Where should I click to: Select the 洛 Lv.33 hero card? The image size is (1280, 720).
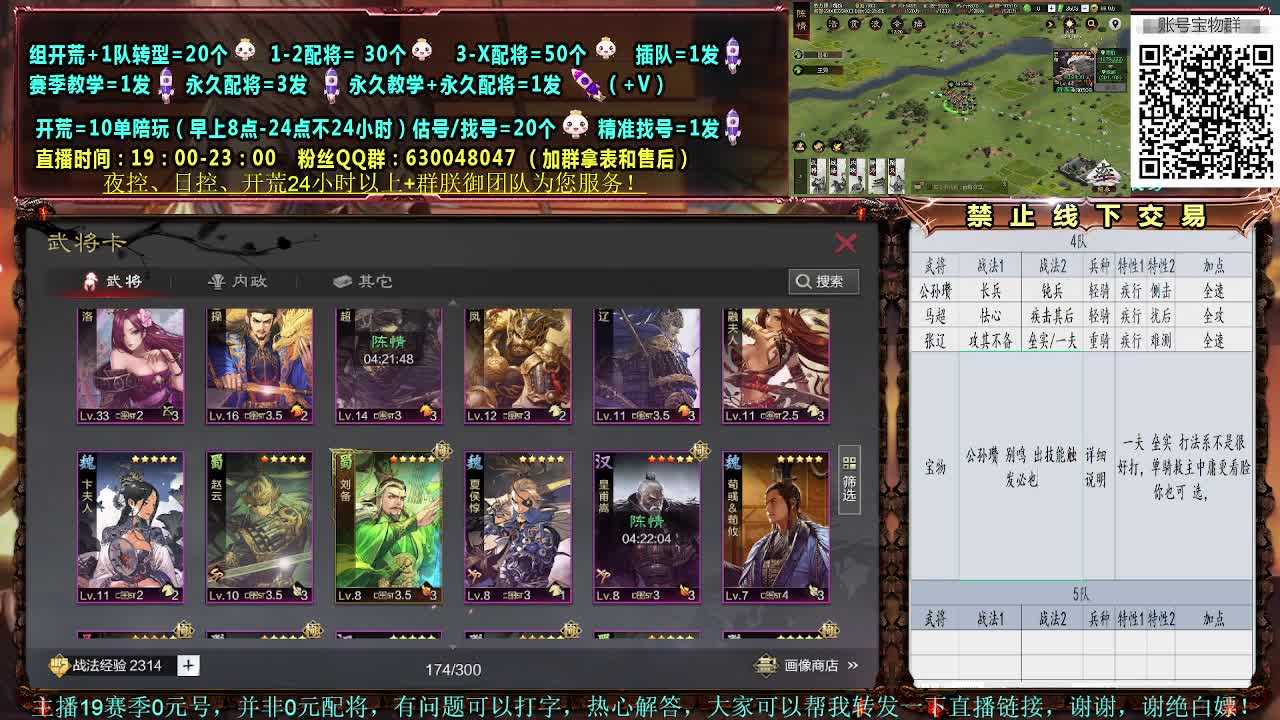[x=131, y=365]
